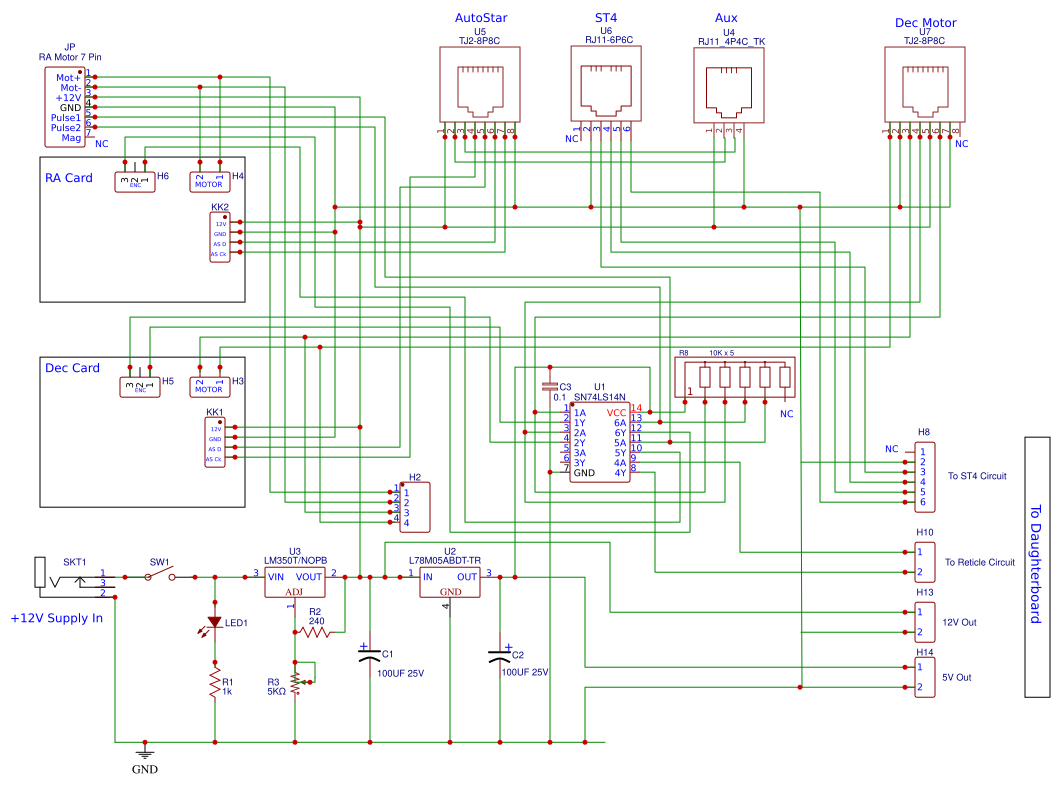Pick the KK2 connector symbol
The width and height of the screenshot is (1060, 786).
click(220, 237)
